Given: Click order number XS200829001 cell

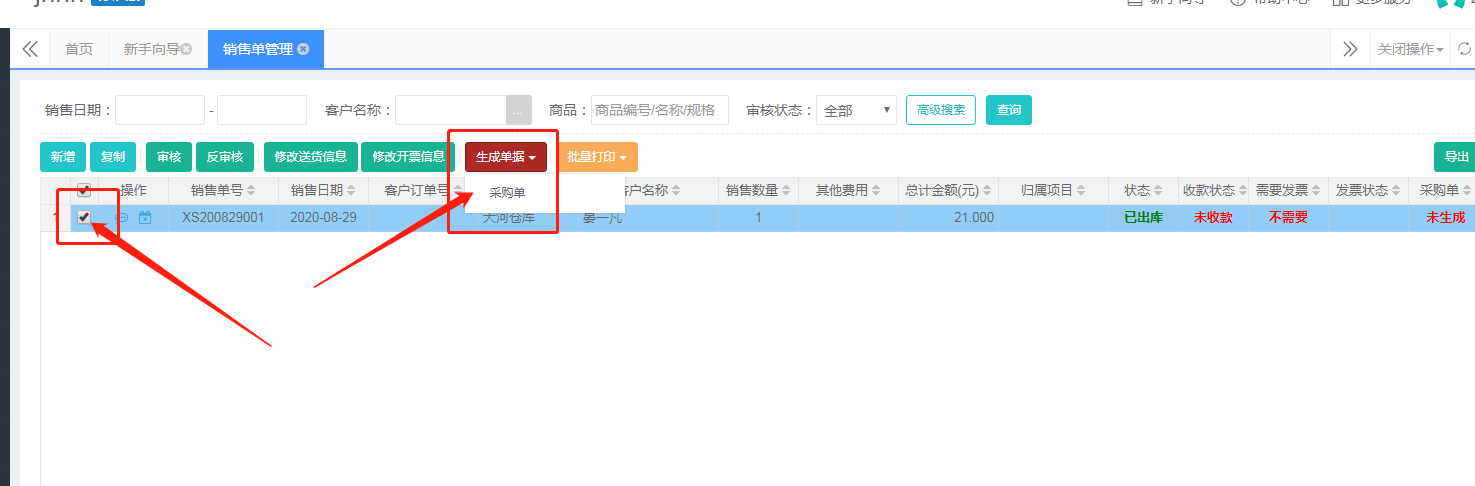Looking at the screenshot, I should click(223, 217).
